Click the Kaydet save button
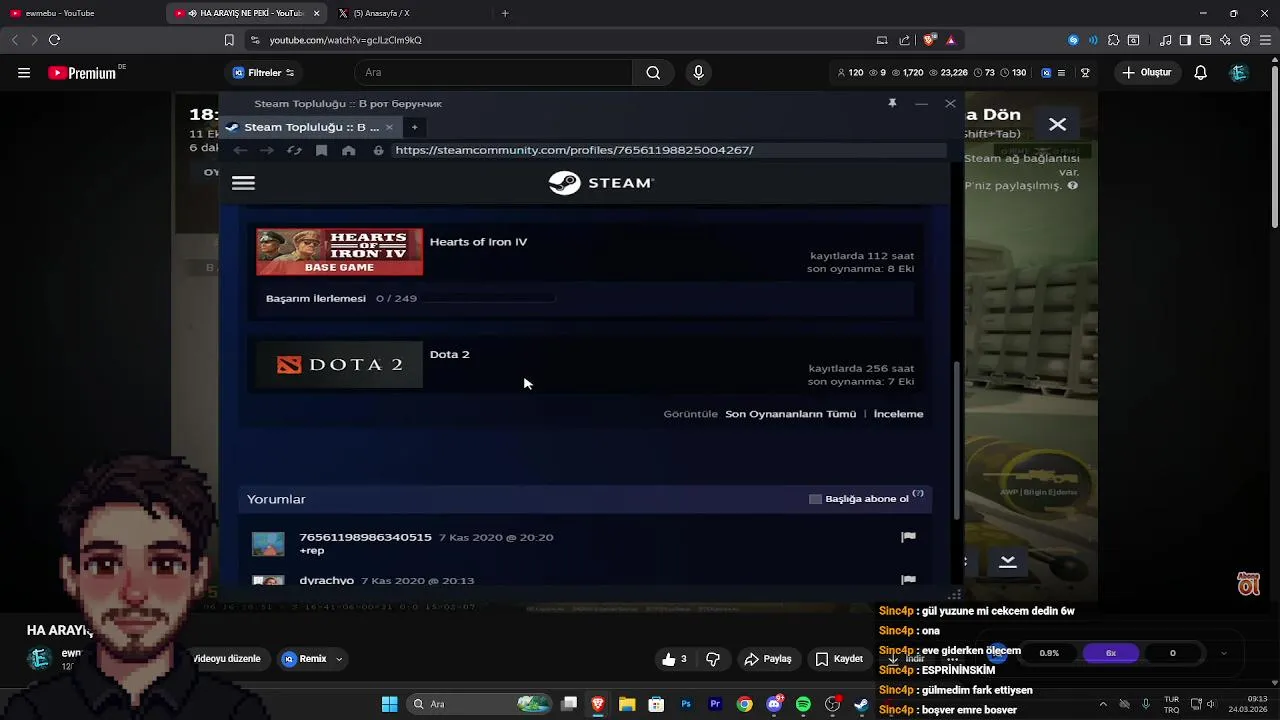 [x=839, y=659]
